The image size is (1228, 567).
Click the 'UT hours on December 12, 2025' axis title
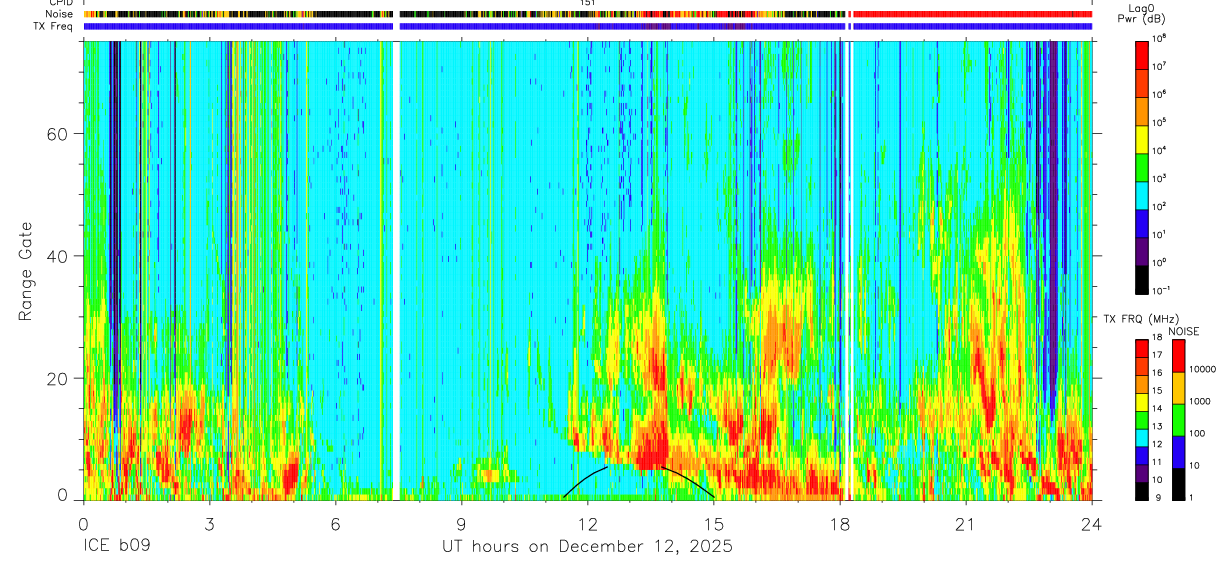coord(588,547)
